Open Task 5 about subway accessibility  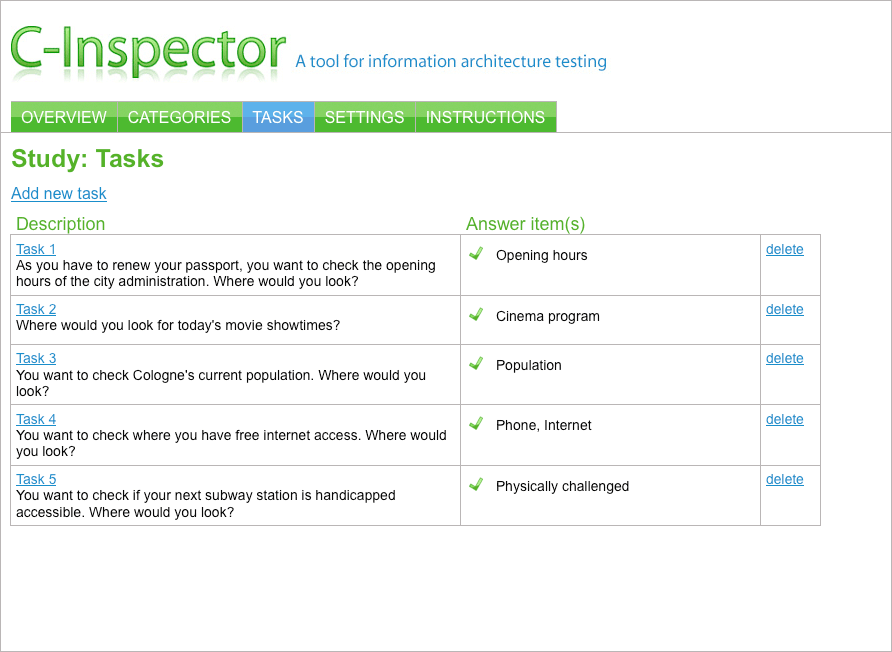coord(35,479)
